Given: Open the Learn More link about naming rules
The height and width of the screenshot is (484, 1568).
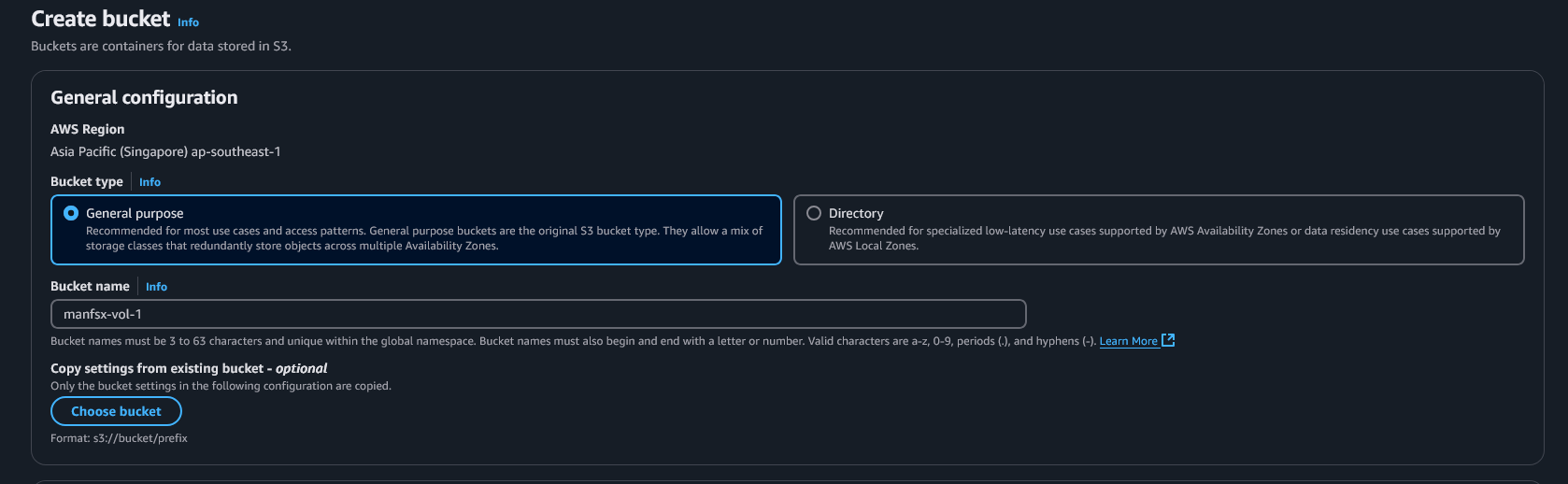Looking at the screenshot, I should (x=1128, y=341).
